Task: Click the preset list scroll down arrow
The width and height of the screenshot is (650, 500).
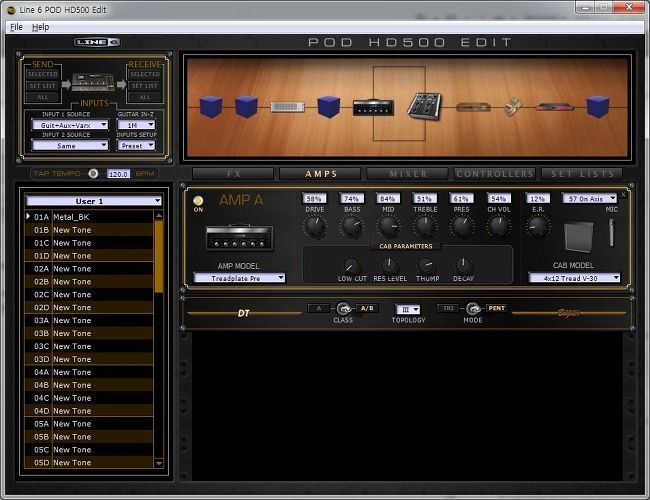Action: tap(159, 463)
